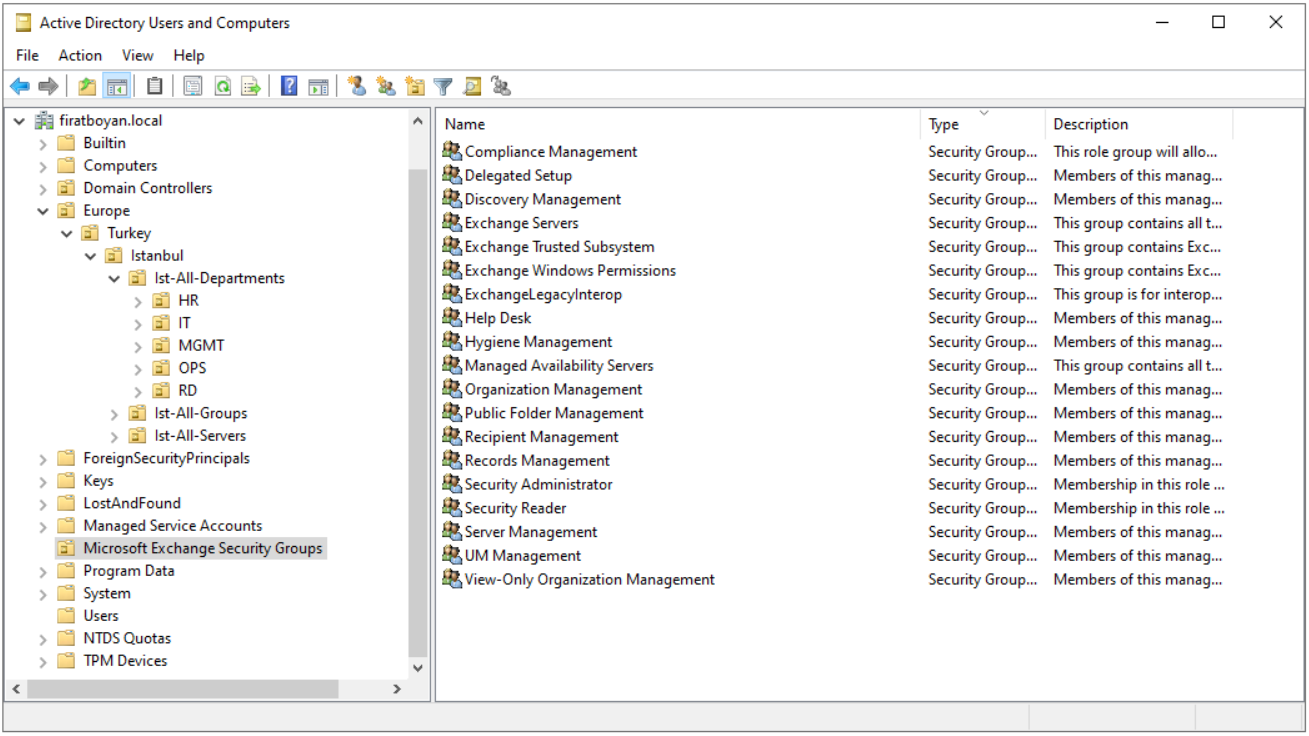Viewport: 1309px width, 736px height.
Task: Open the Help menu
Action: click(x=189, y=56)
